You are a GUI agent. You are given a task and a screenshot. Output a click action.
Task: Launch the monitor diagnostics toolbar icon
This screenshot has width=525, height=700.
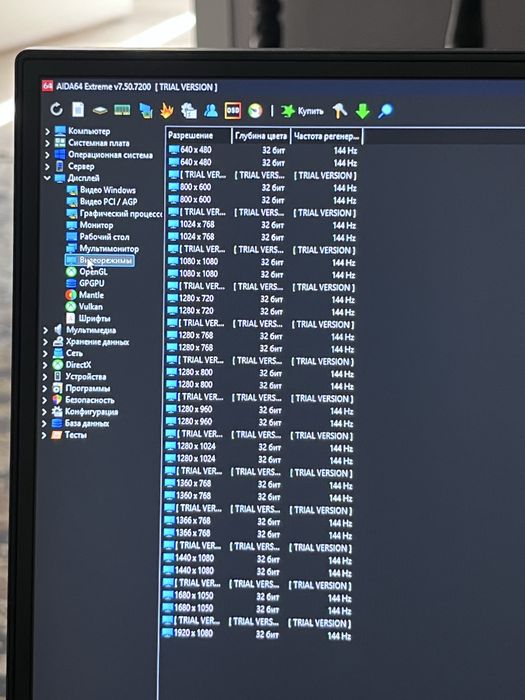pyautogui.click(x=146, y=111)
